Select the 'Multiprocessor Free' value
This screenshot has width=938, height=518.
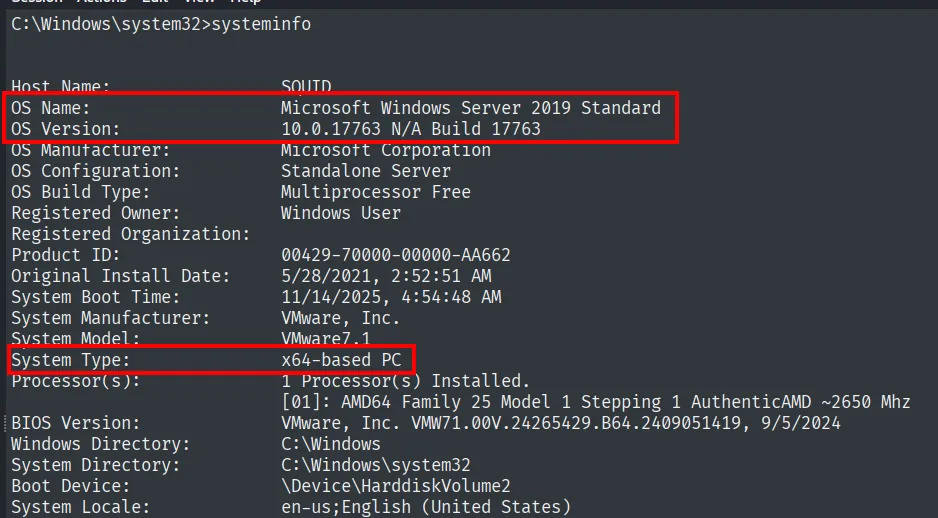(x=376, y=192)
